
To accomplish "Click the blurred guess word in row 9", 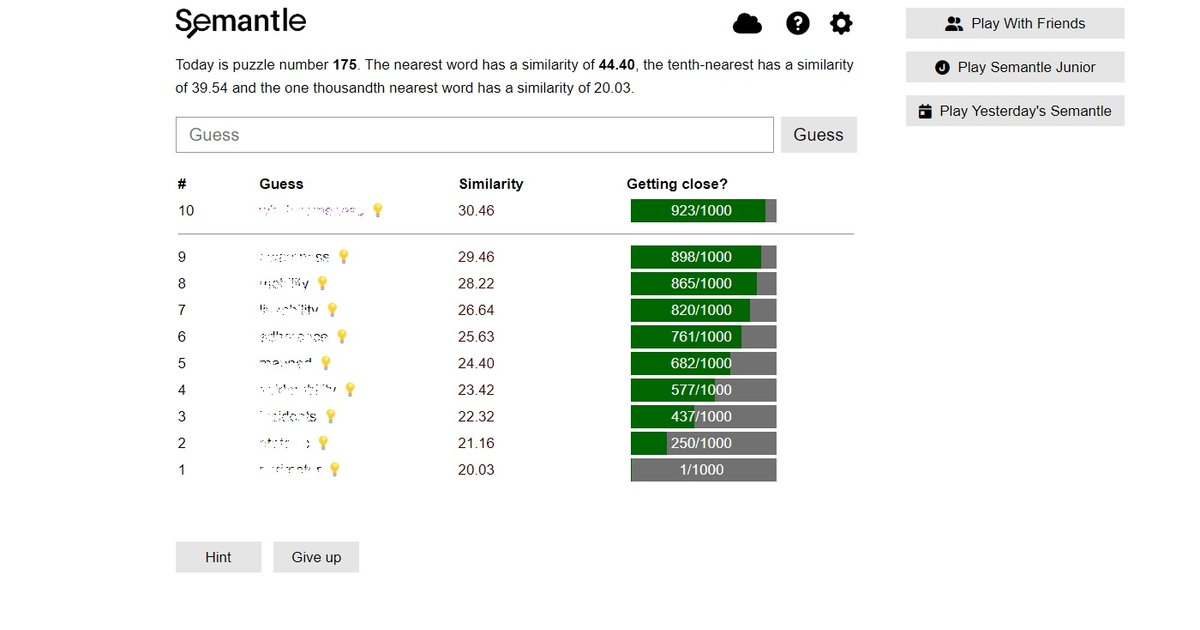I will [294, 257].
